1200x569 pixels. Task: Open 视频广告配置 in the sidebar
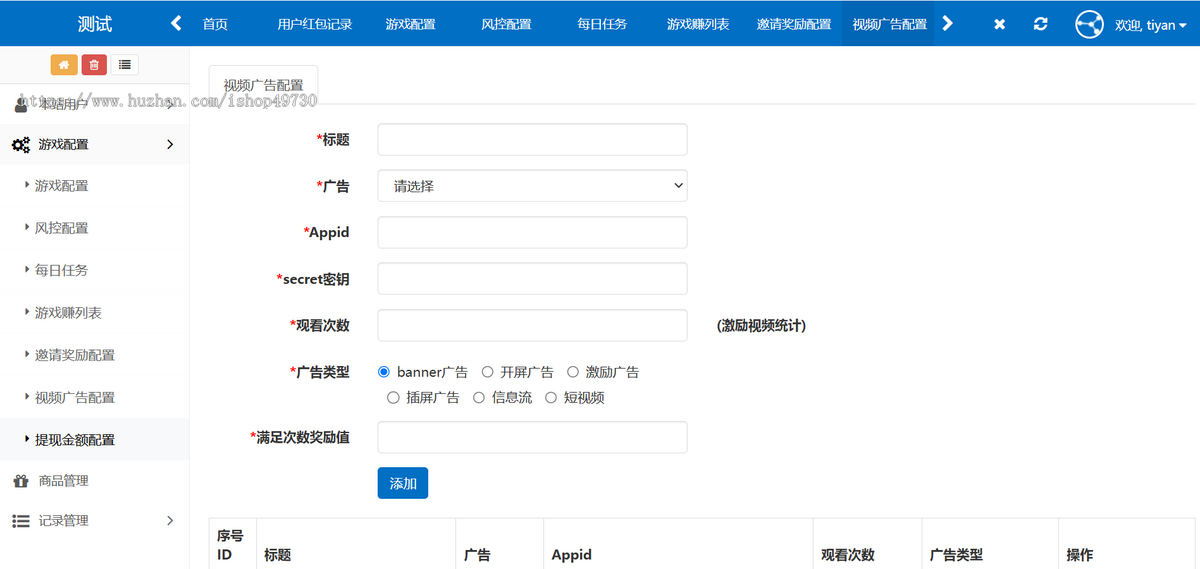pos(75,397)
